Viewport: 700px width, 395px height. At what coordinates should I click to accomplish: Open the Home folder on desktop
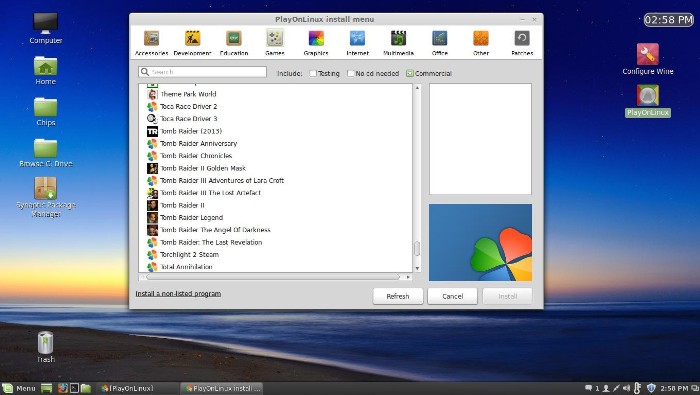(46, 71)
